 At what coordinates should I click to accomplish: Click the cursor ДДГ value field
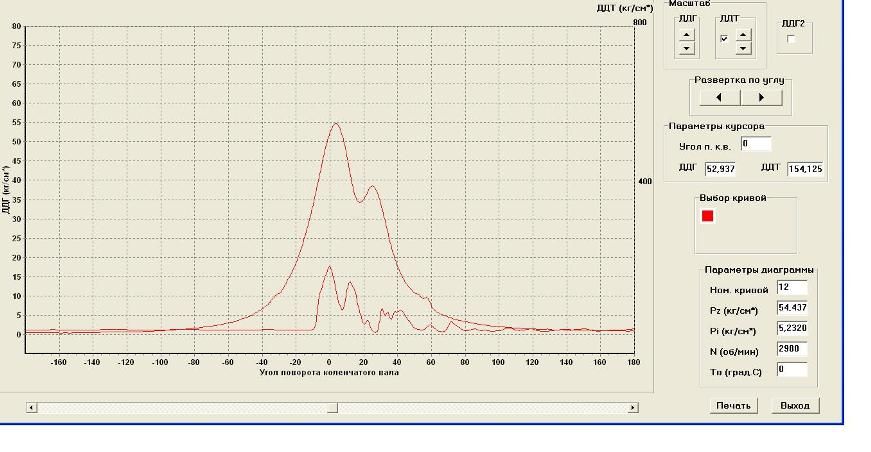(x=720, y=169)
